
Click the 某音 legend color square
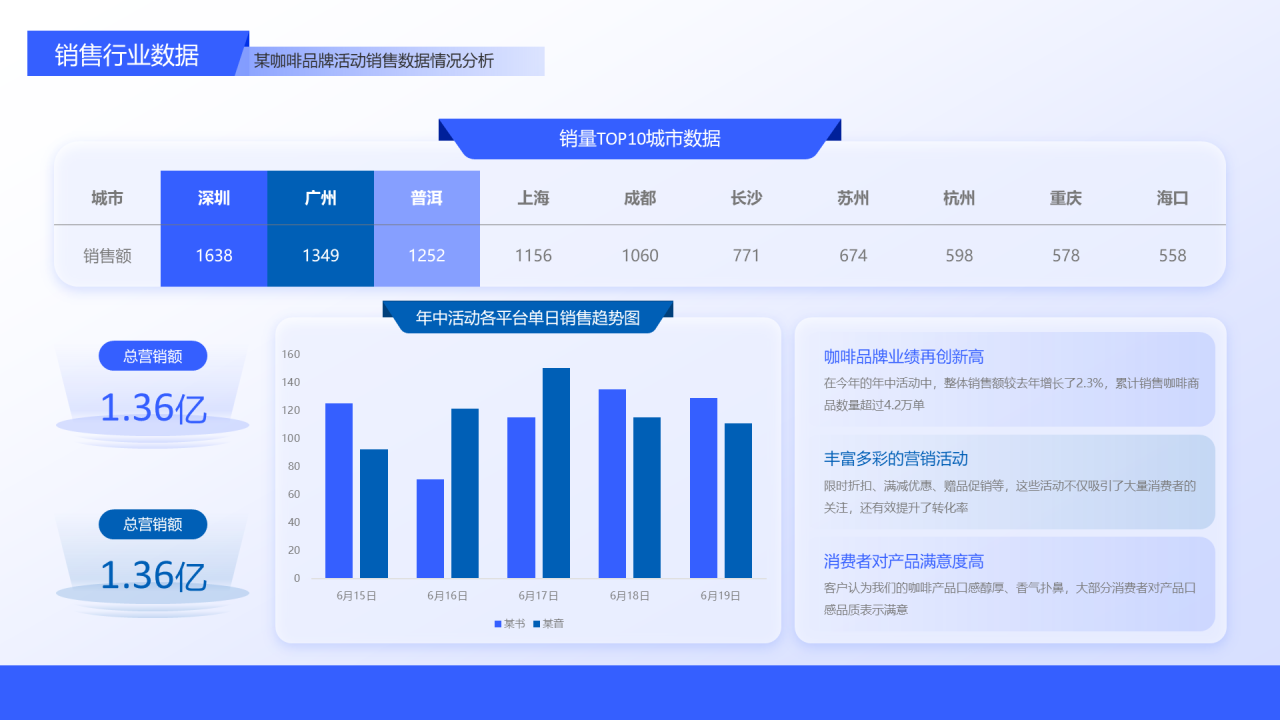(x=539, y=623)
